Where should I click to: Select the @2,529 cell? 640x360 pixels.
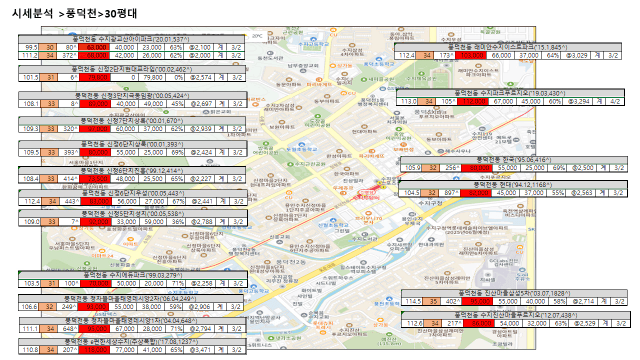coord(585,323)
